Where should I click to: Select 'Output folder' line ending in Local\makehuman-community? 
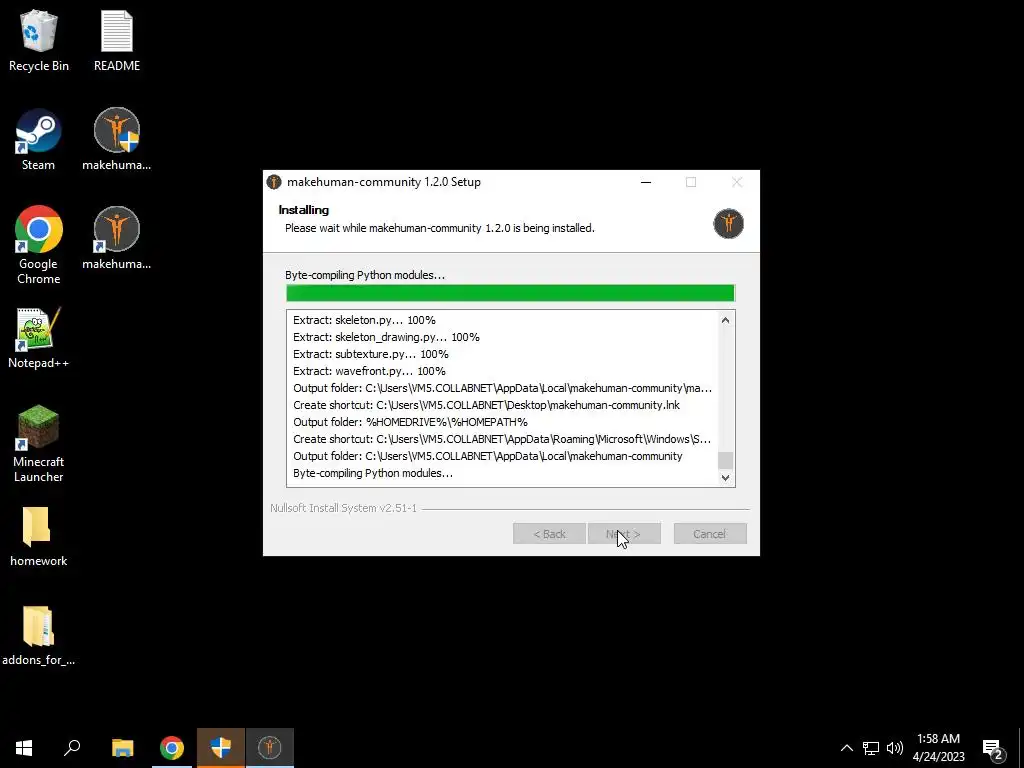(x=488, y=456)
